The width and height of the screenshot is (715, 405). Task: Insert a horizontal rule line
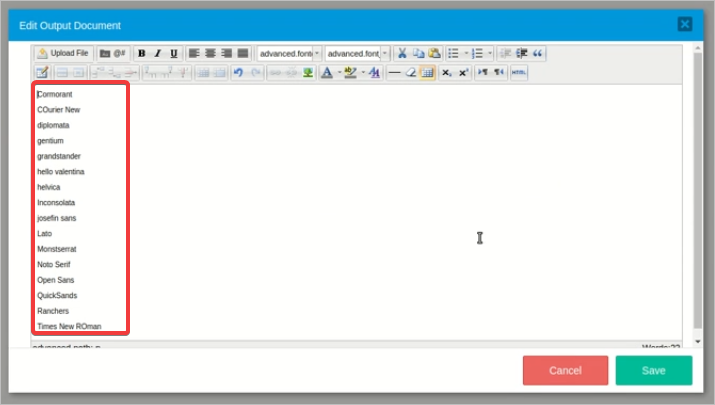(x=394, y=72)
